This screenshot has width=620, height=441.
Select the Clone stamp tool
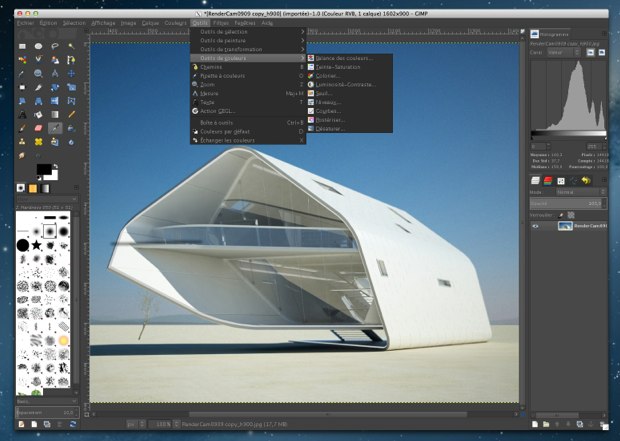[22, 142]
